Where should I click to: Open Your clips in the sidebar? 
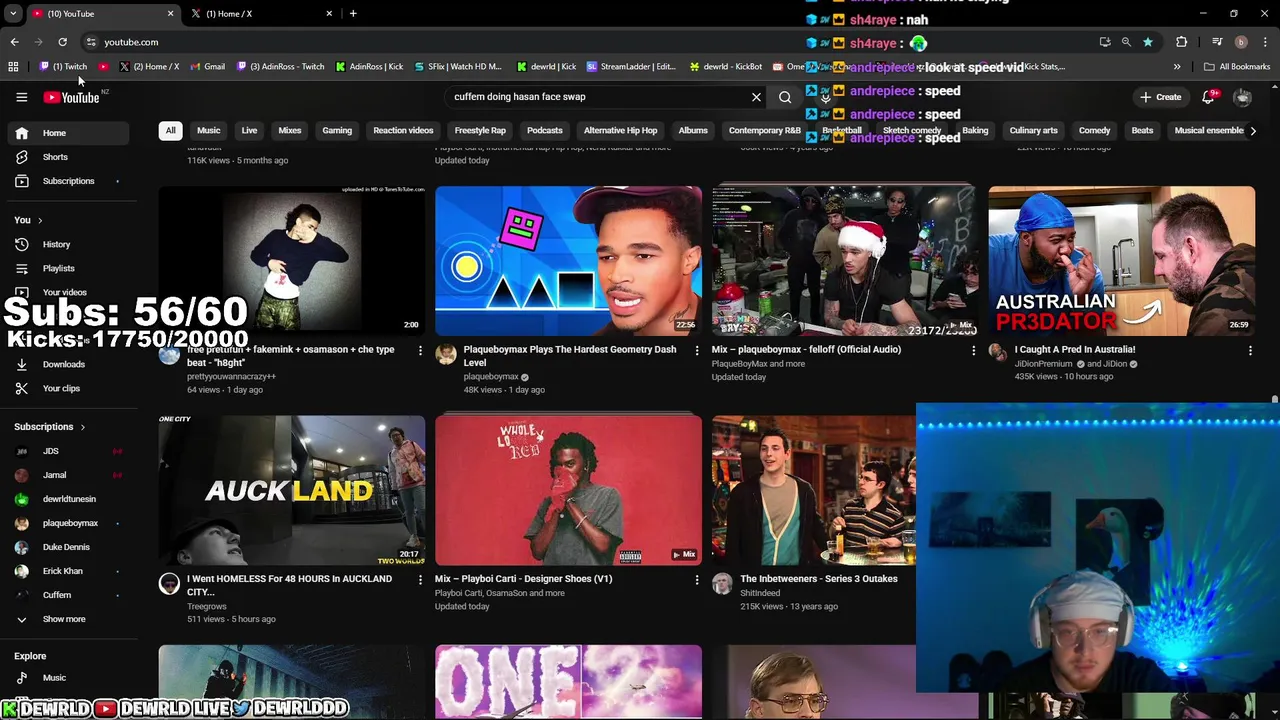68,388
